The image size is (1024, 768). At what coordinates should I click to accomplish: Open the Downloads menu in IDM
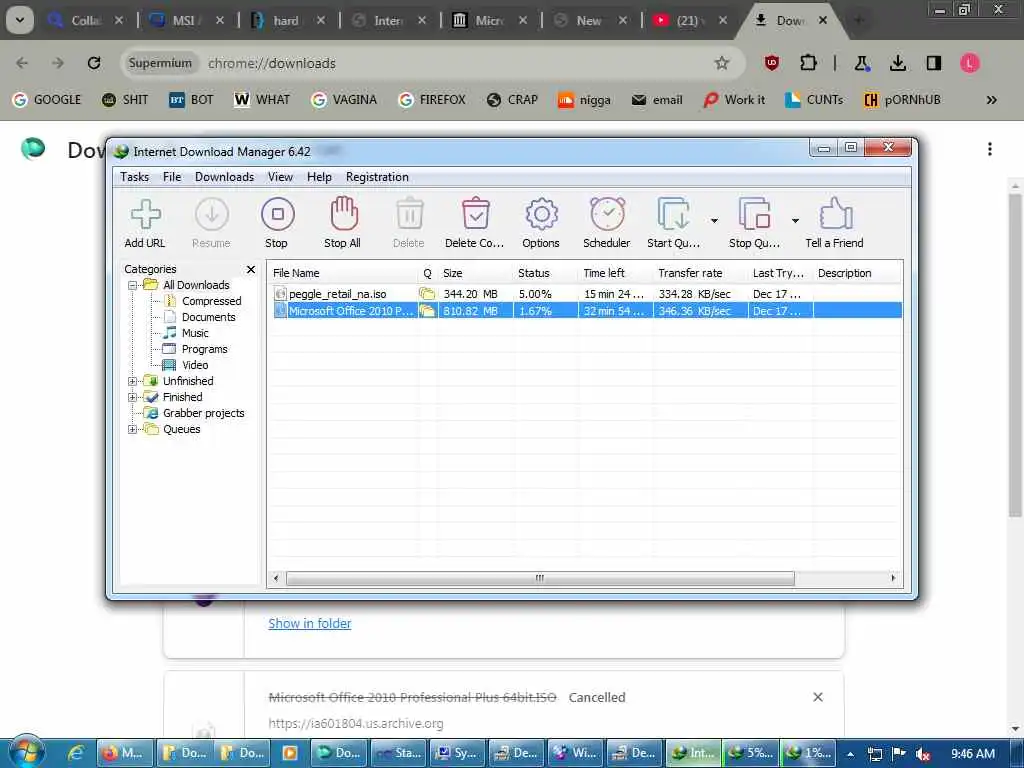point(224,177)
